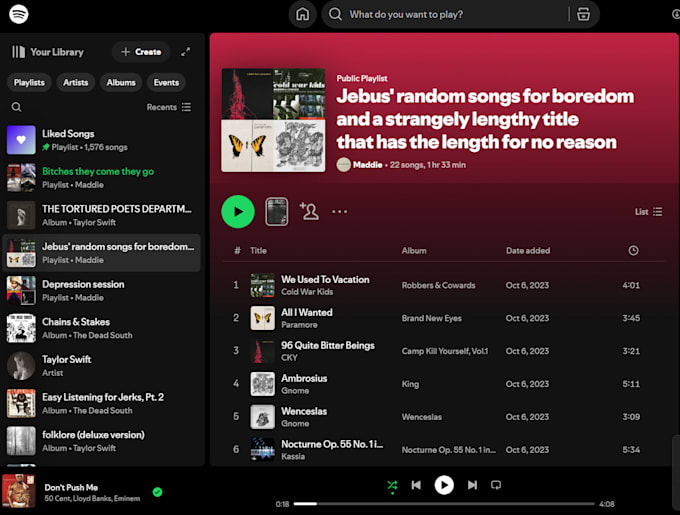Click the search magnifier icon in top bar
This screenshot has width=680, height=515.
coord(335,14)
